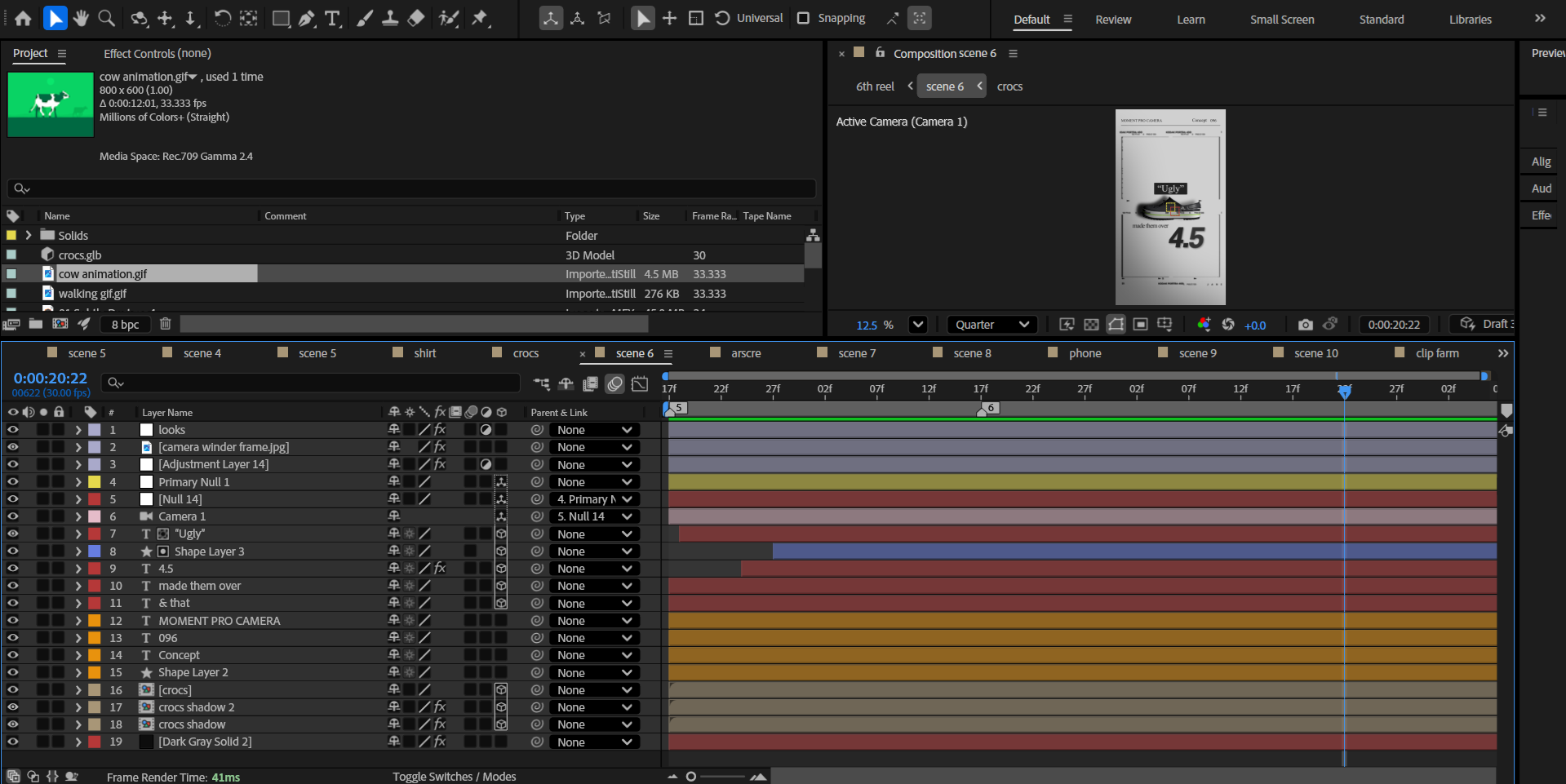Image resolution: width=1566 pixels, height=784 pixels.
Task: Select the Puppet Pin tool
Action: (480, 18)
